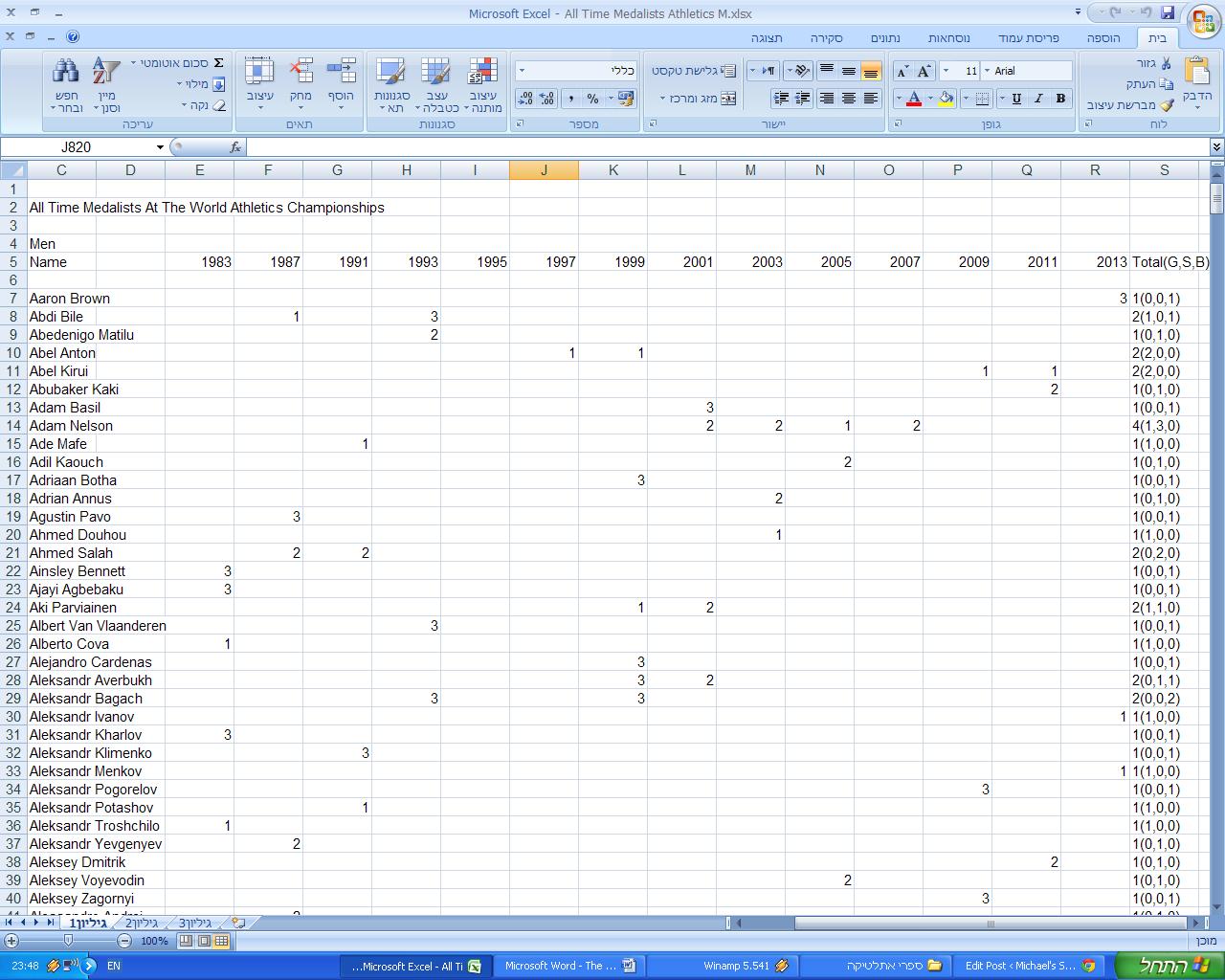
Task: Click the percent style icon
Action: point(592,99)
